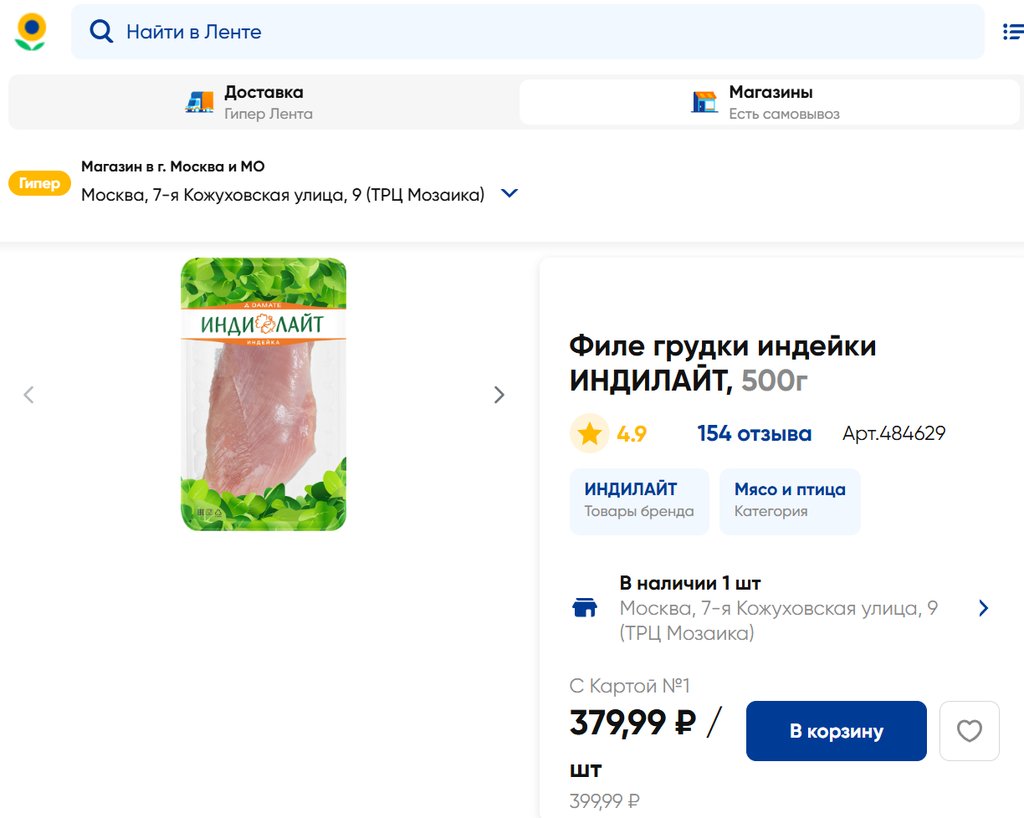Open ИНДИЛАЙТ brand products chip

click(639, 500)
